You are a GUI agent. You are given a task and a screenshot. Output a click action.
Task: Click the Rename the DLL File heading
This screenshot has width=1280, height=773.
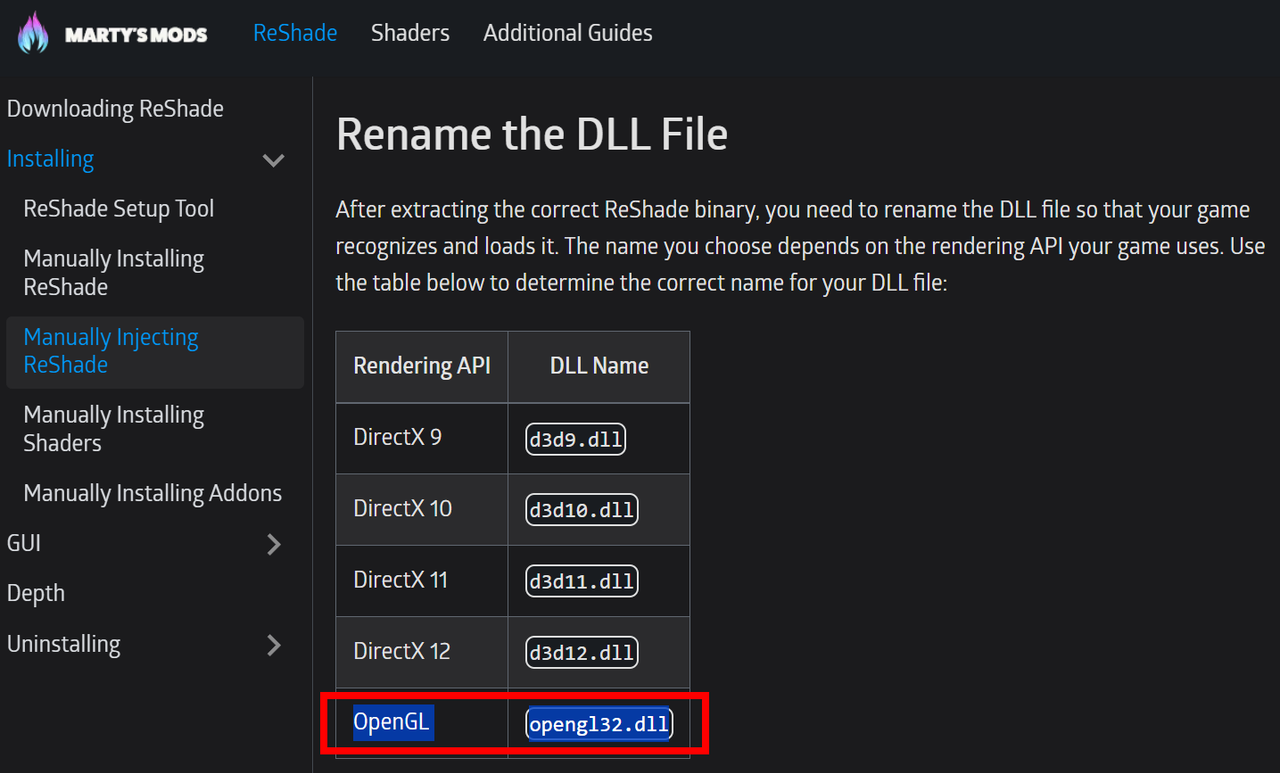[x=532, y=134]
